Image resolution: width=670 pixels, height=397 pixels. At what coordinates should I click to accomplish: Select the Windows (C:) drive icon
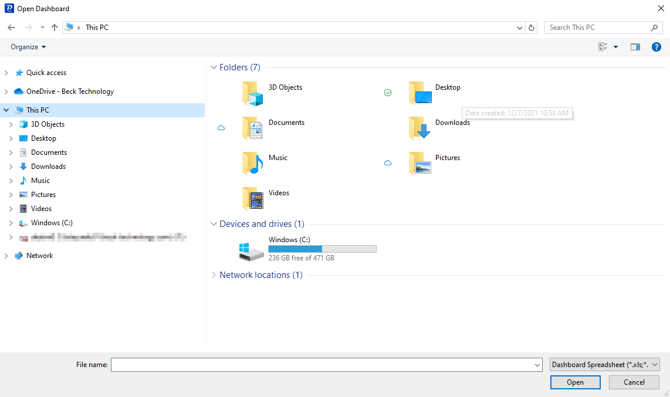click(x=251, y=251)
